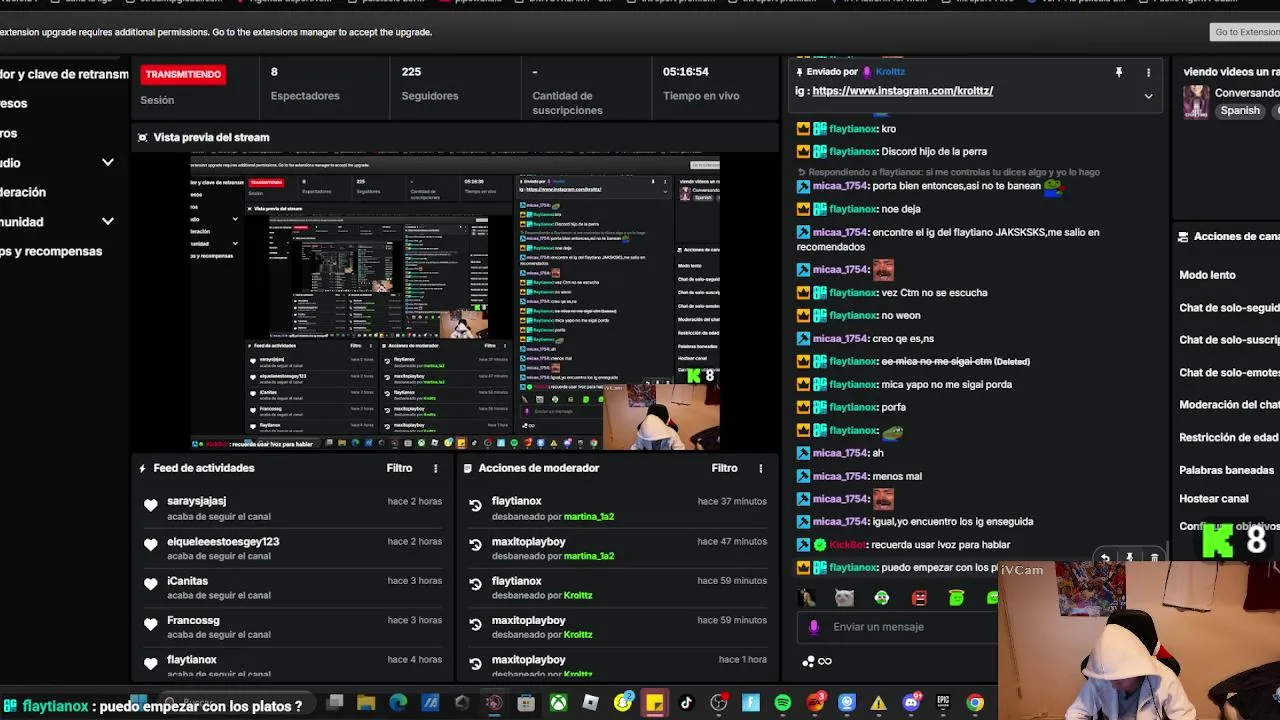Open Google Chrome from the taskbar
Image resolution: width=1280 pixels, height=720 pixels.
coord(975,703)
